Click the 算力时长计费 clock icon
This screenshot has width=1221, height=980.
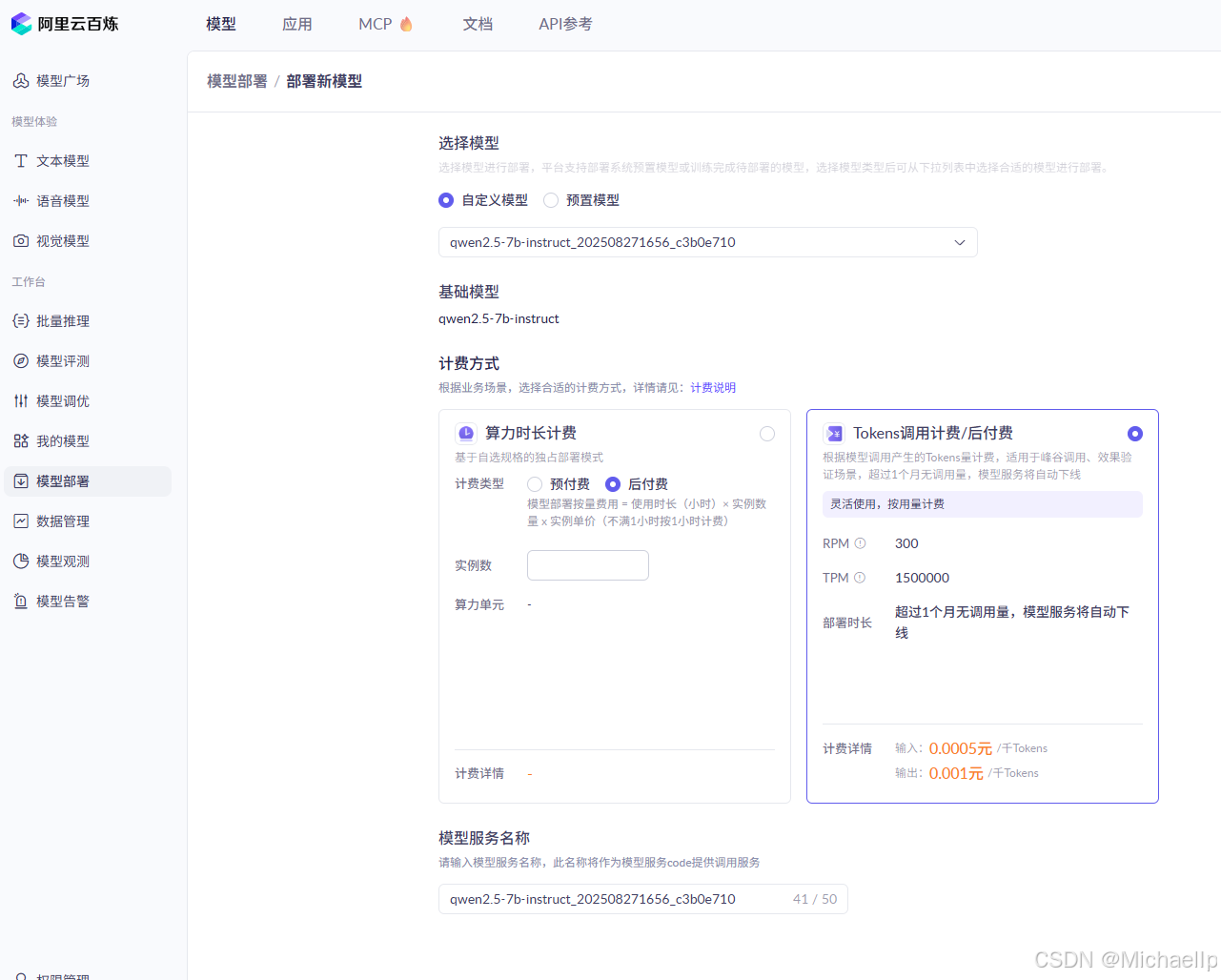click(x=466, y=434)
